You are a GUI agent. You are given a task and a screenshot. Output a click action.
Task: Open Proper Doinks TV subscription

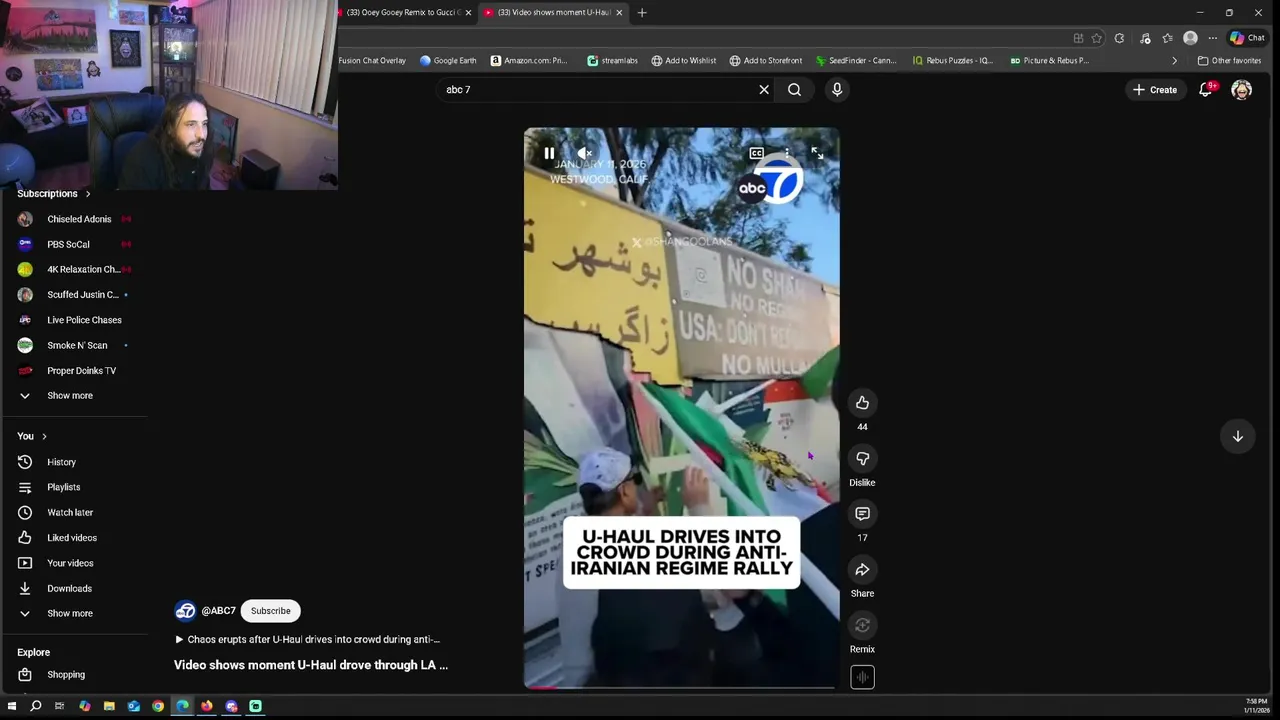pyautogui.click(x=75, y=371)
